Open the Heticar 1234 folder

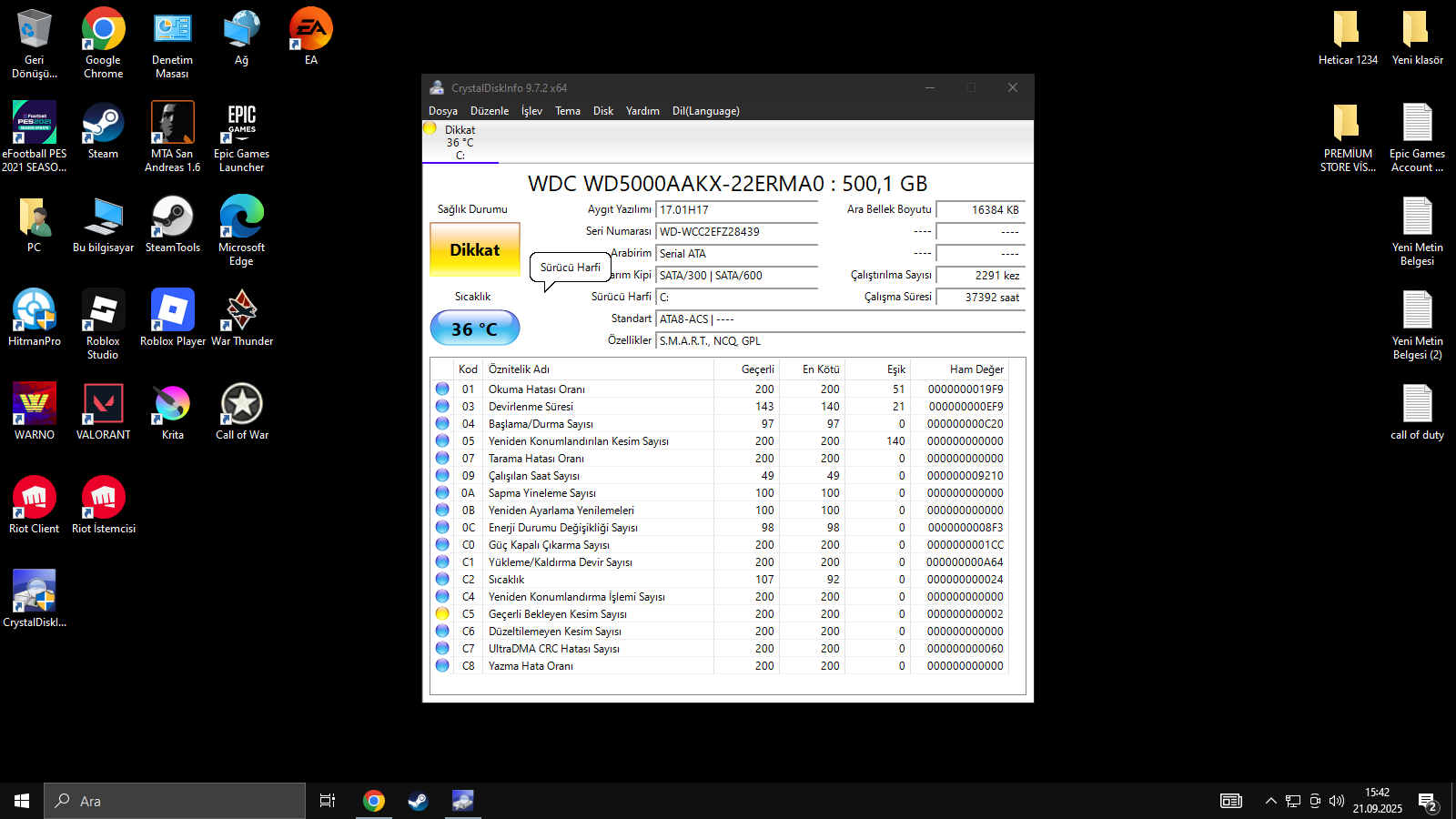coord(1348,37)
